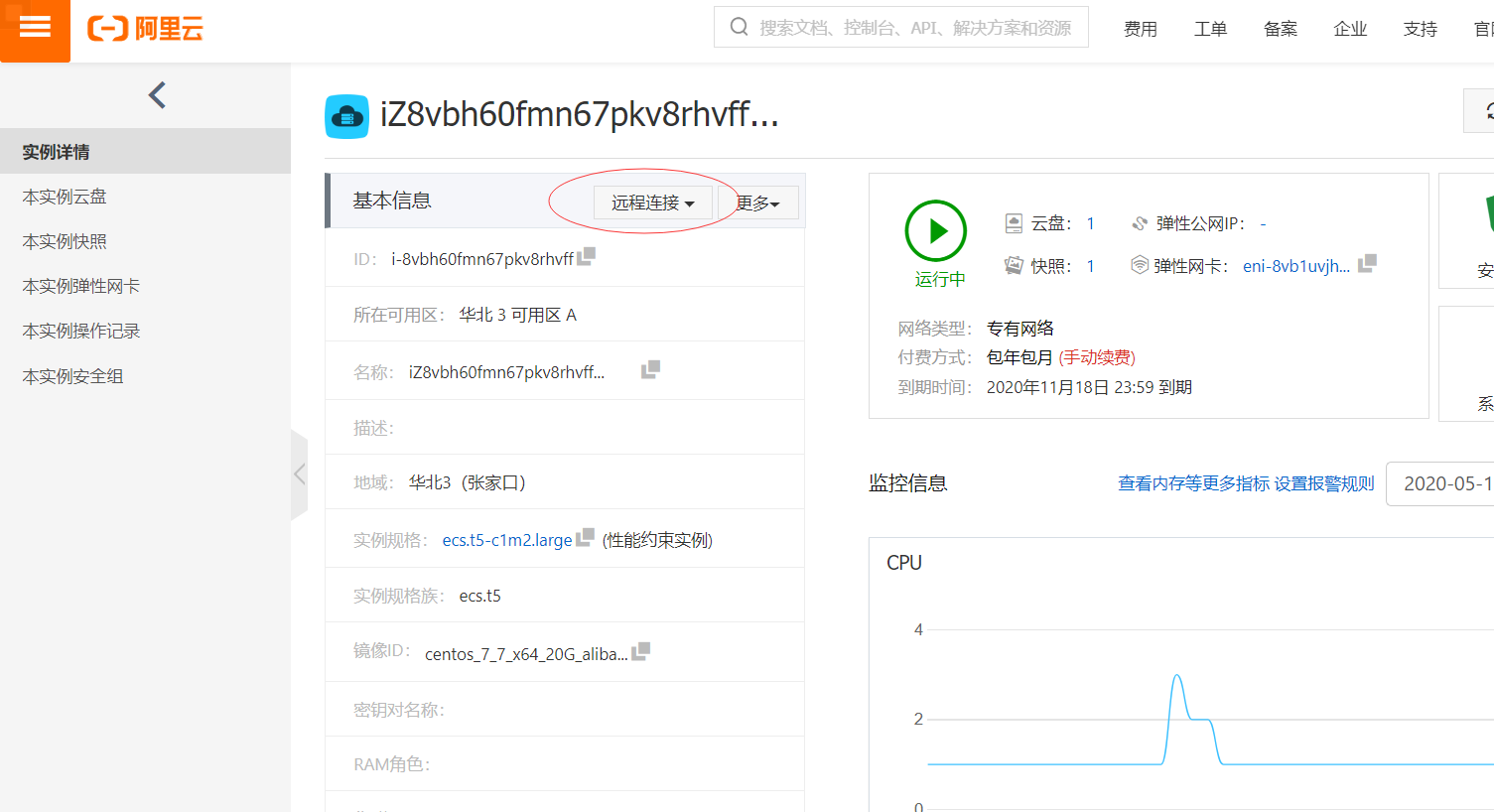Copy the elastic NIC ID eni-8vb1uvjh
This screenshot has height=812, width=1494.
pyautogui.click(x=1367, y=263)
